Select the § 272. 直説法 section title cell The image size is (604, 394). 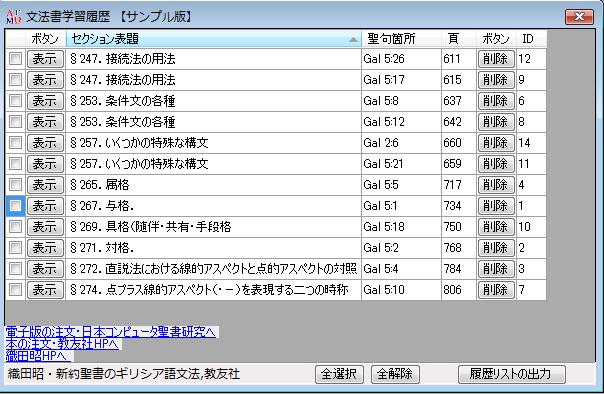214,269
